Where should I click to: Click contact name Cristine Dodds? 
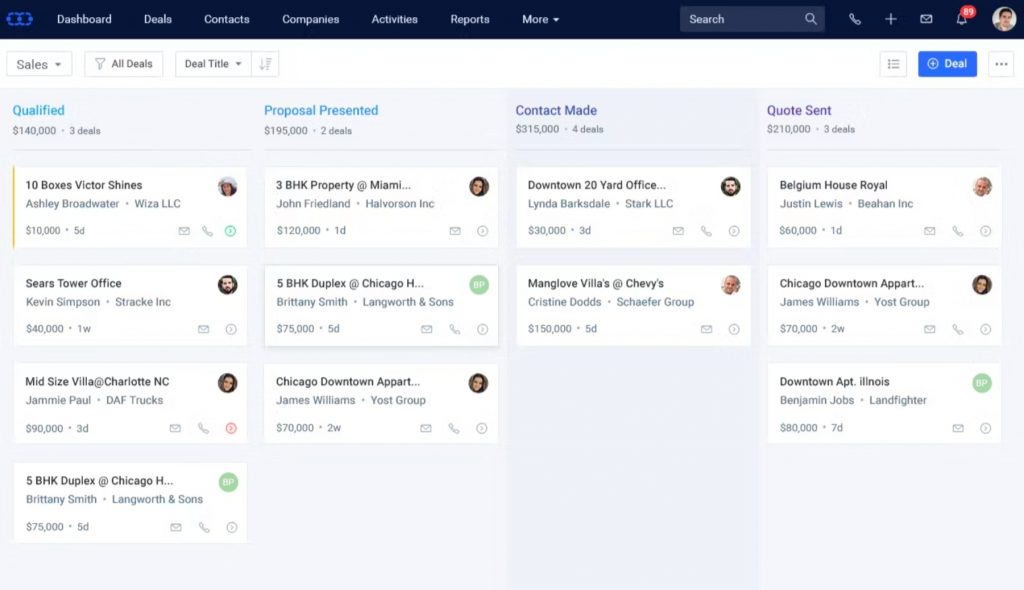click(564, 302)
